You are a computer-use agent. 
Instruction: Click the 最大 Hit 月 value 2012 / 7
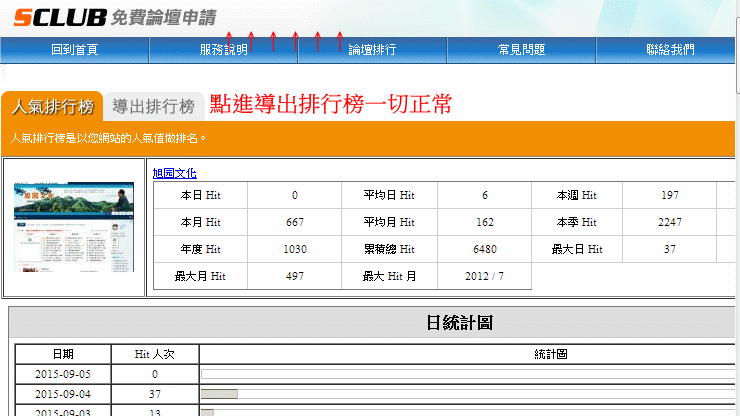(484, 276)
